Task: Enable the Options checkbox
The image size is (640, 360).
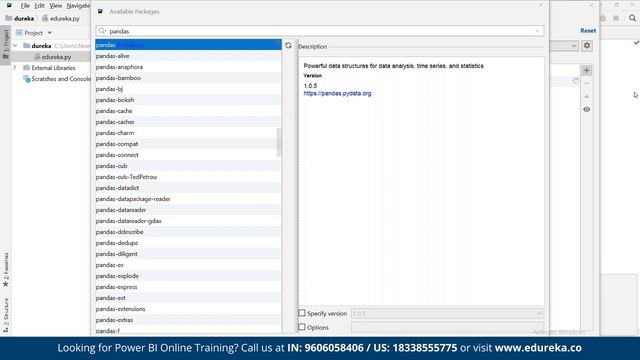Action: point(302,327)
